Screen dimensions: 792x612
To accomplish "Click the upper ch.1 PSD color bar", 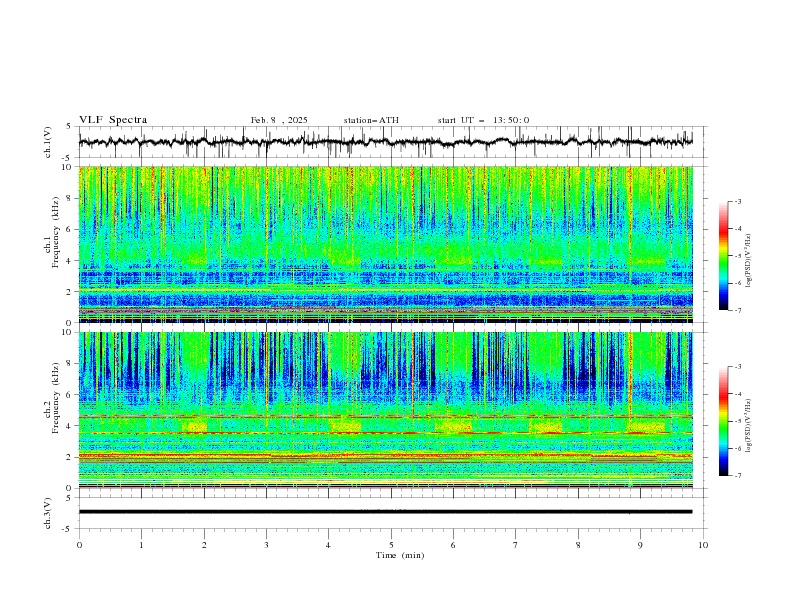I will tap(723, 256).
